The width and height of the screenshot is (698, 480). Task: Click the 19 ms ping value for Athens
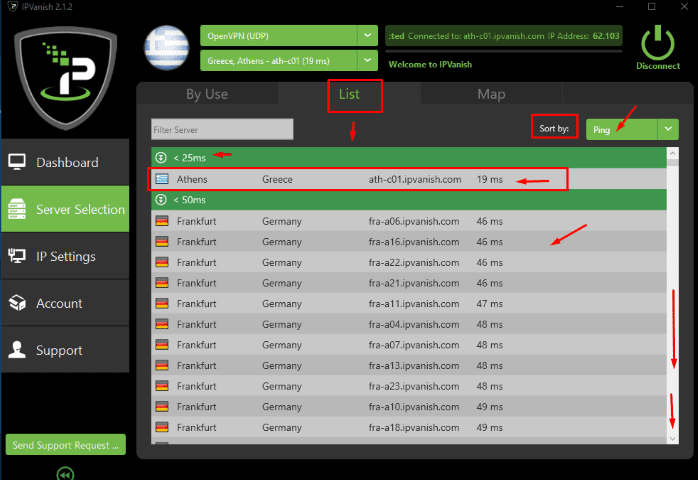(x=490, y=179)
